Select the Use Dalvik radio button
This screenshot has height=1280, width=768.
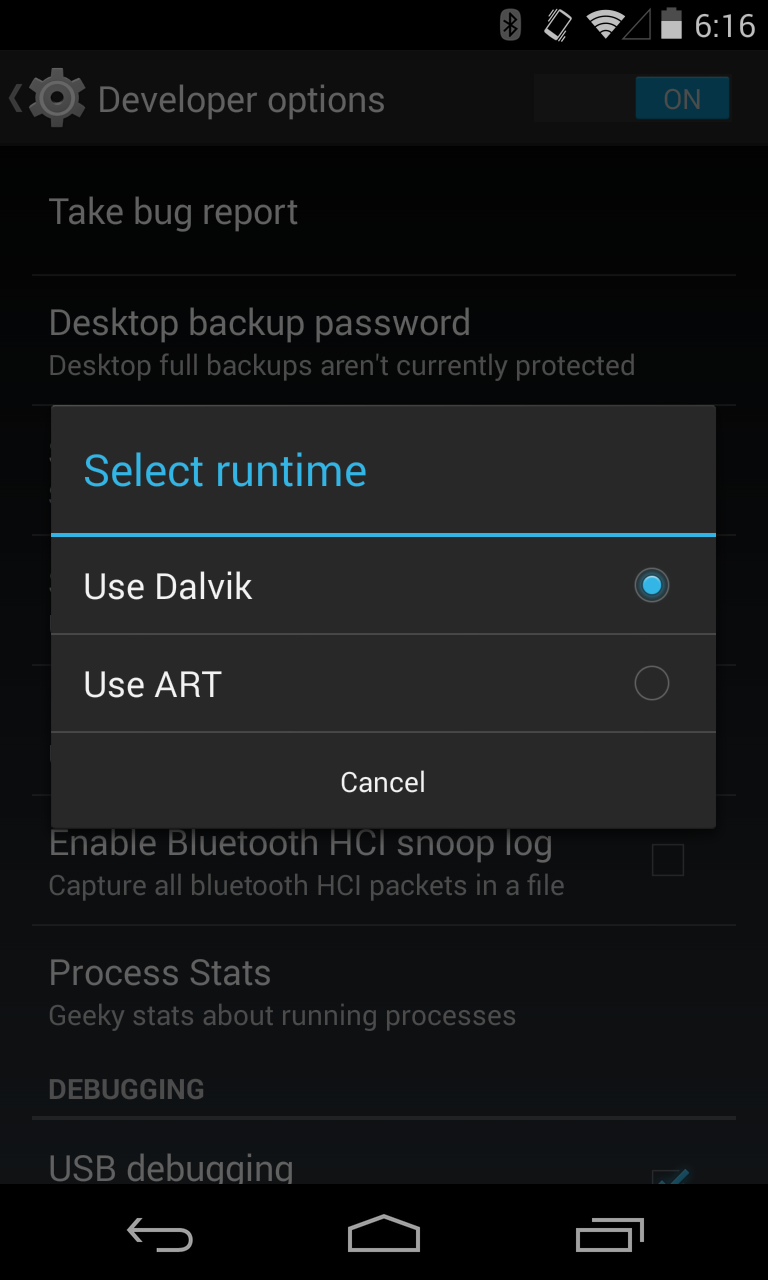click(x=651, y=585)
